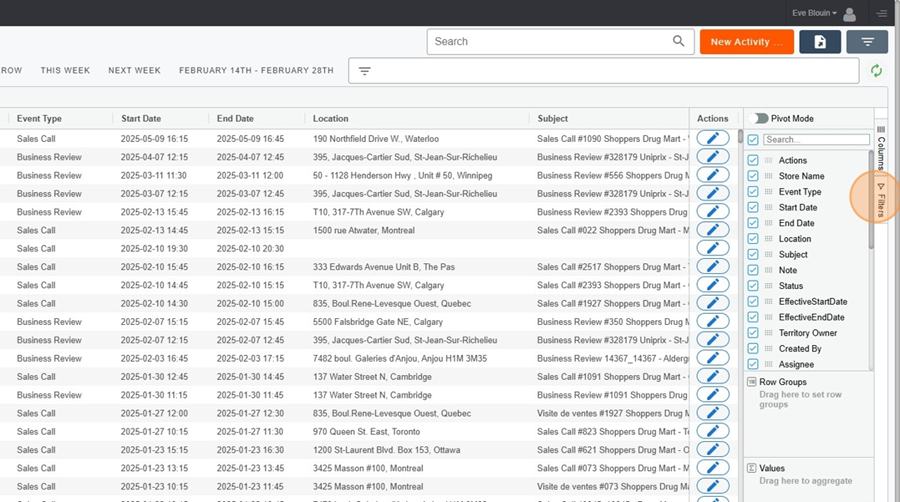This screenshot has height=502, width=900.
Task: Click the user avatar icon
Action: 849,14
